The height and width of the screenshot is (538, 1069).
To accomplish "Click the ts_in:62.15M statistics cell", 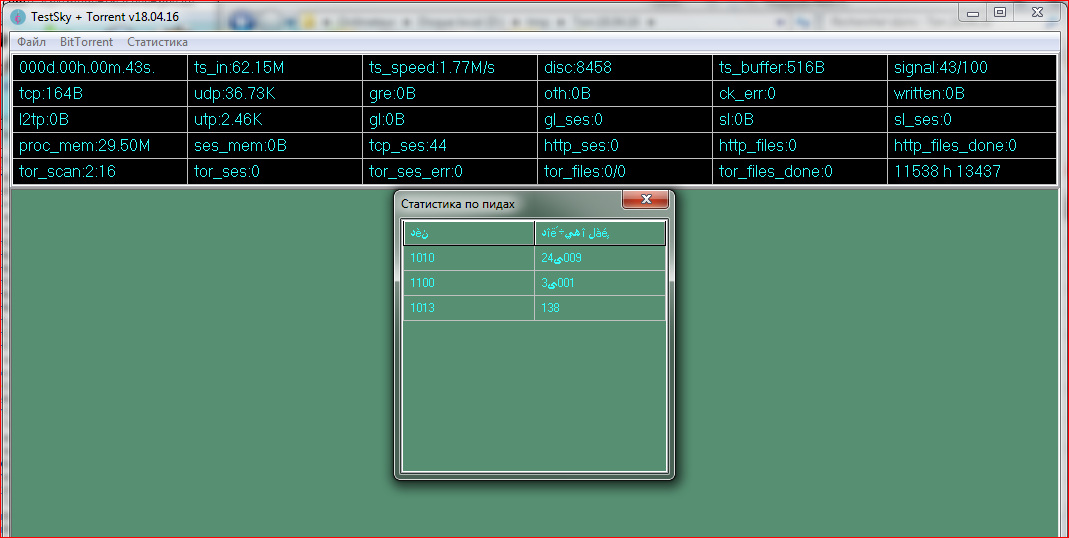I will click(274, 68).
